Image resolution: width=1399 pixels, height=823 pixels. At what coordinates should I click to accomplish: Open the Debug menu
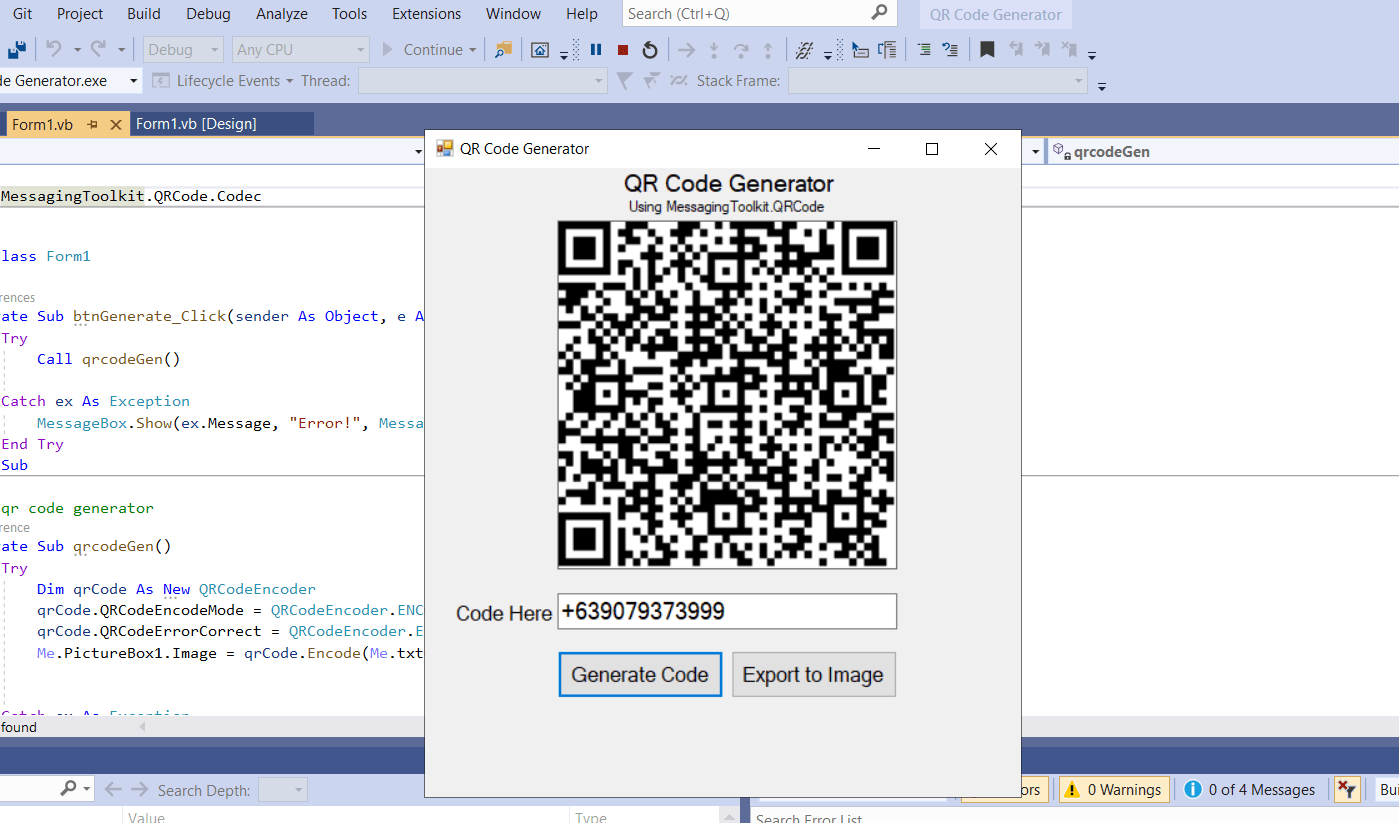coord(207,13)
